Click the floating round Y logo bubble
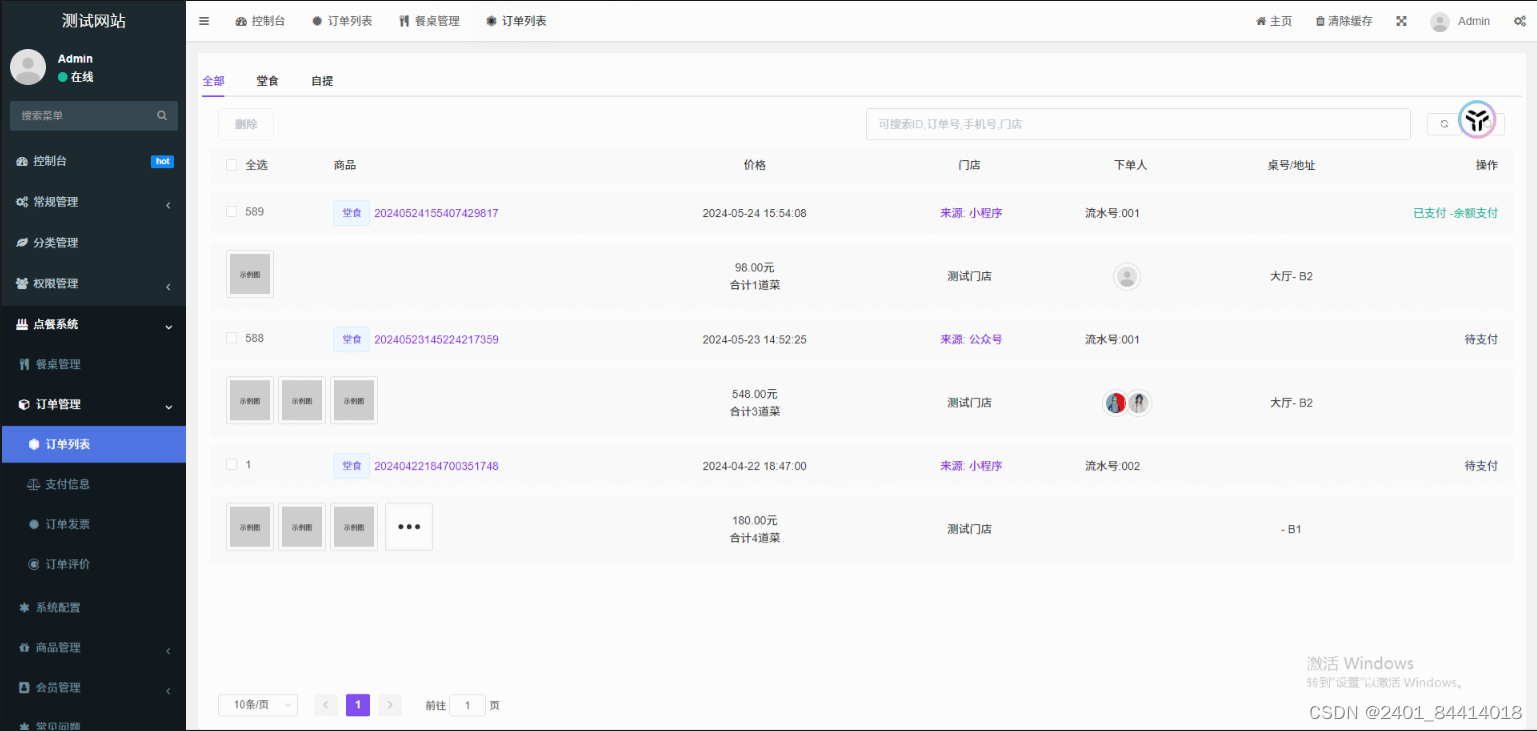 pos(1477,120)
